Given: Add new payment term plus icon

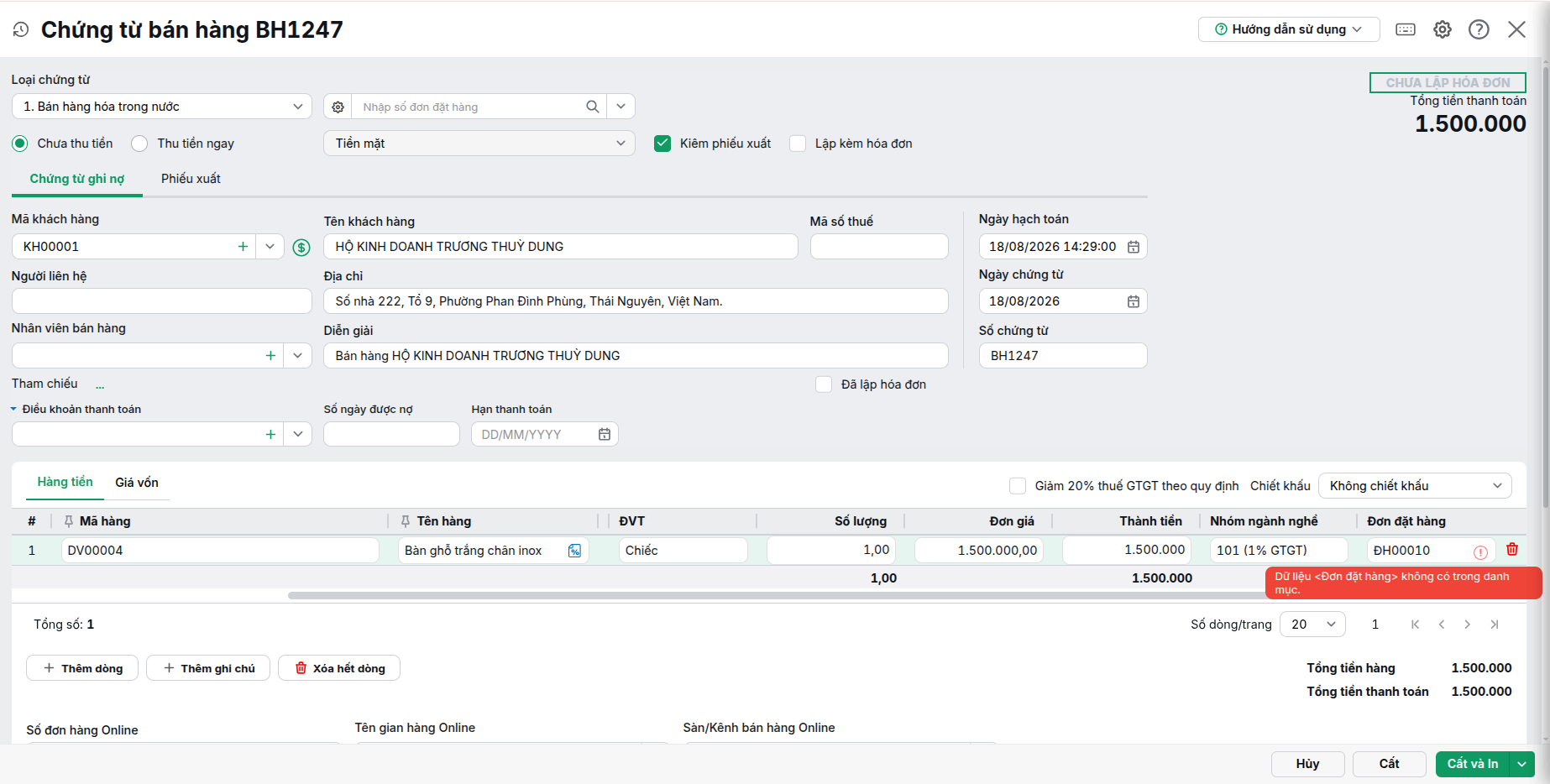Looking at the screenshot, I should pyautogui.click(x=270, y=435).
